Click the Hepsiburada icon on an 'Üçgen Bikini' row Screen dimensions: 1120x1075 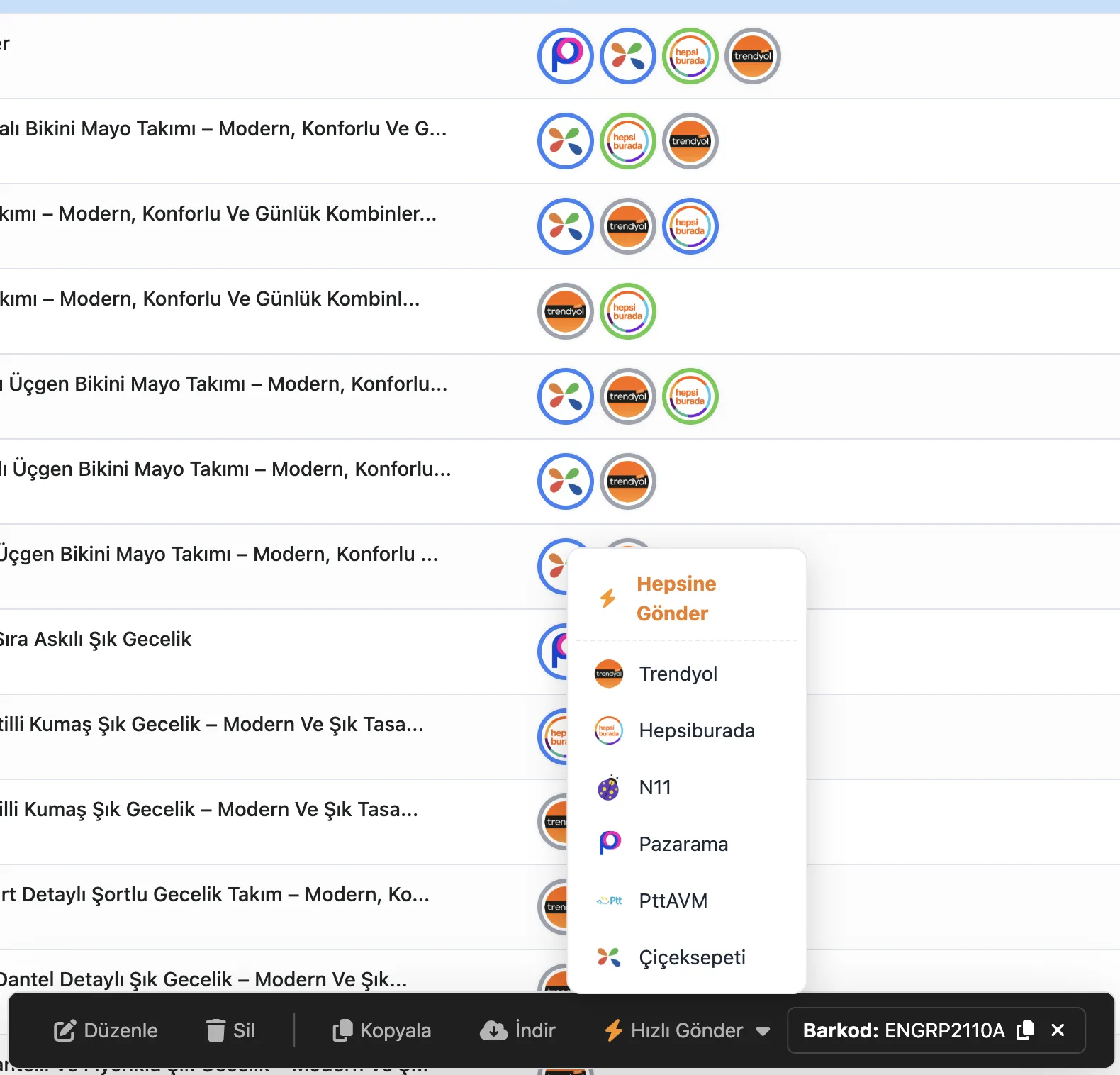pyautogui.click(x=690, y=396)
